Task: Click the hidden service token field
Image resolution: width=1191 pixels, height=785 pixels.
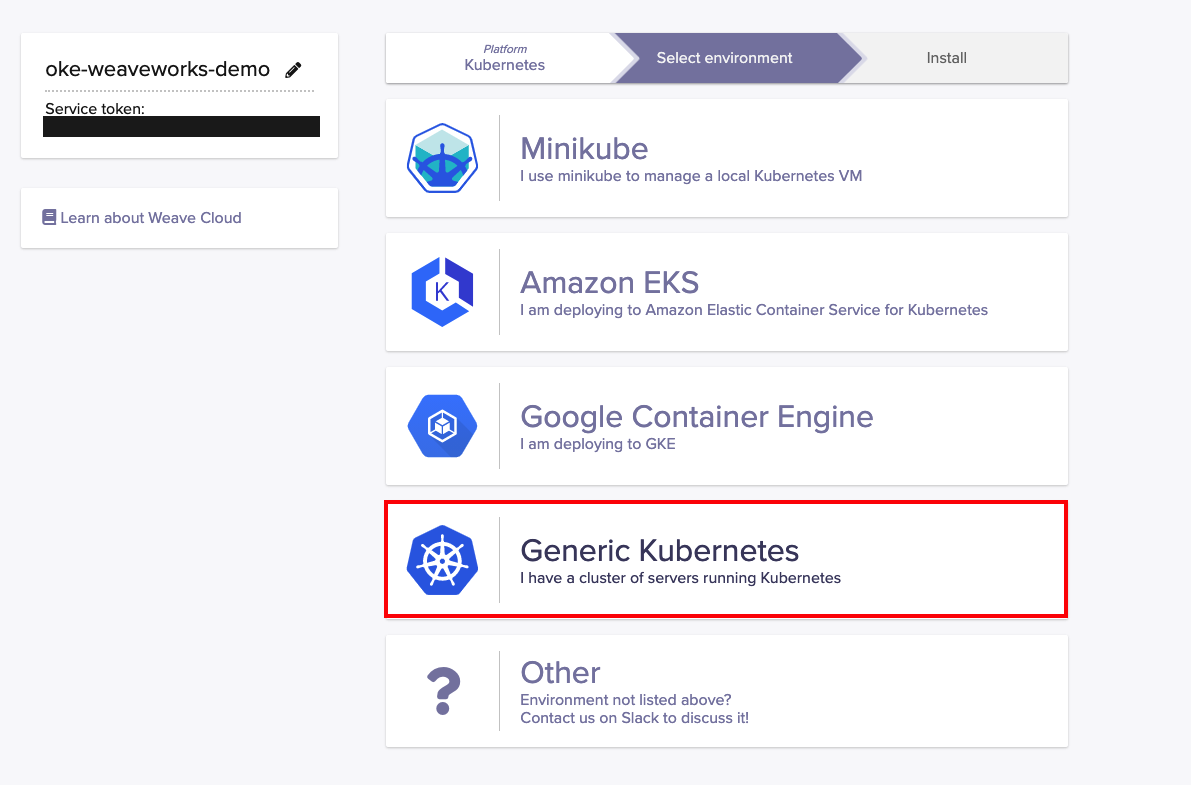Action: (x=181, y=126)
